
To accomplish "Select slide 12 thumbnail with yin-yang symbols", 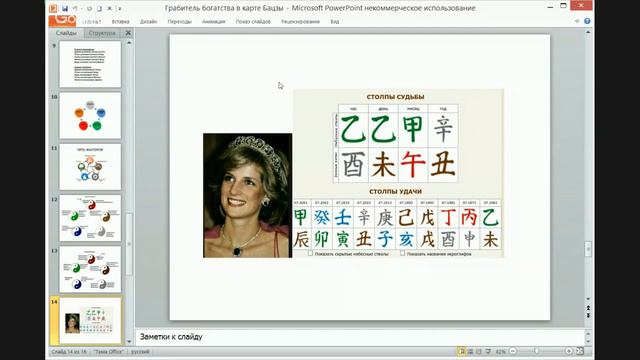I will 90,218.
